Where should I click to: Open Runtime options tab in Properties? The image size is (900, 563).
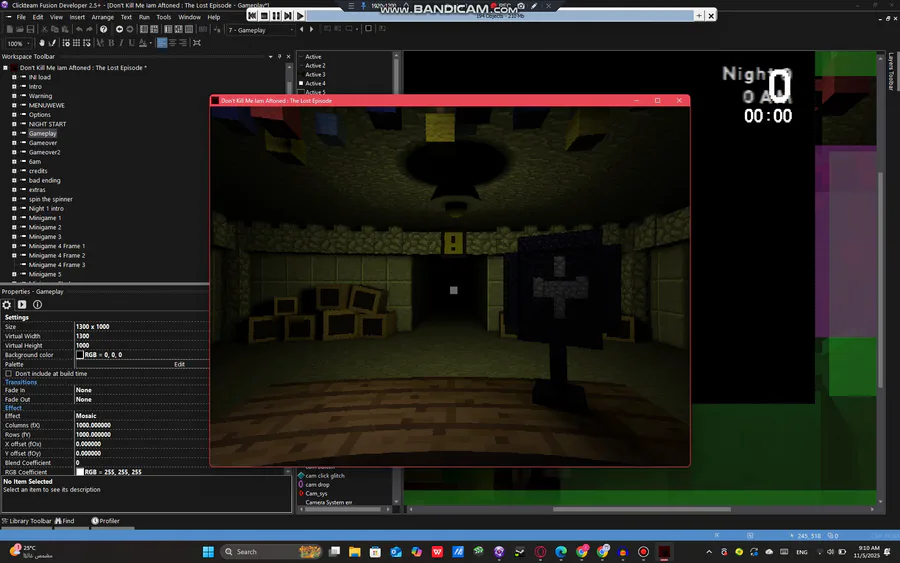[x=22, y=305]
